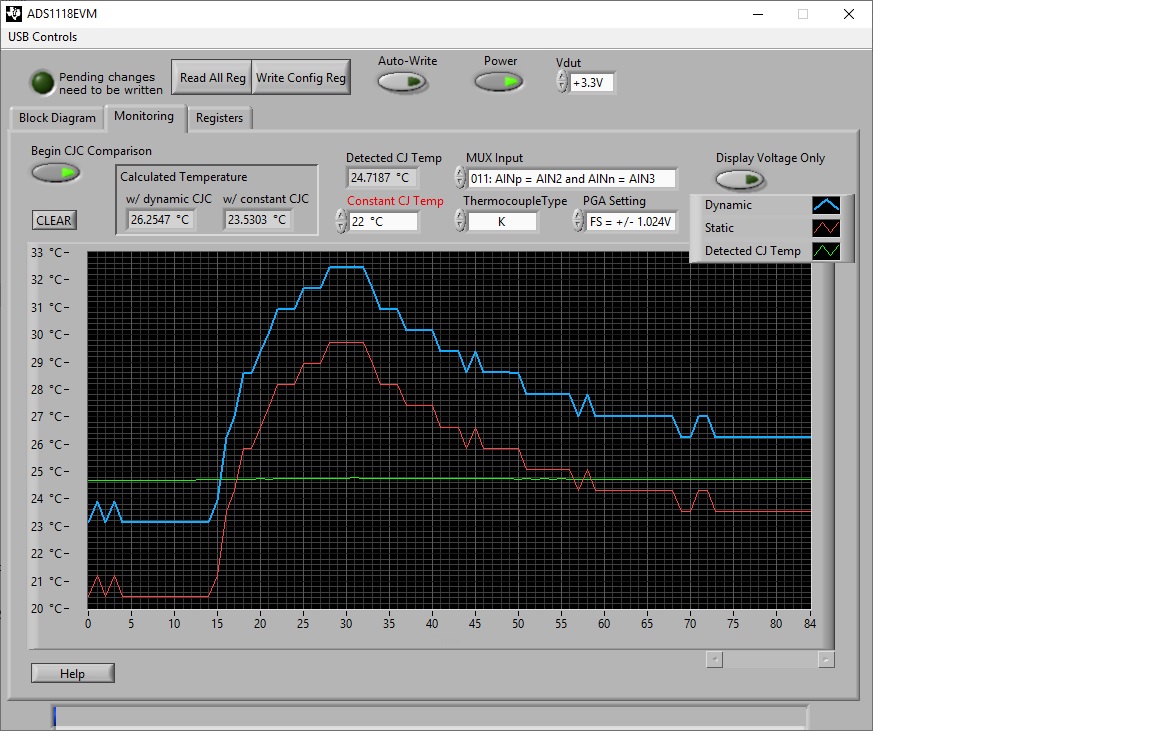Click the Detected CJ Temp 24.7187 °C value
1152x731 pixels.
pos(381,177)
